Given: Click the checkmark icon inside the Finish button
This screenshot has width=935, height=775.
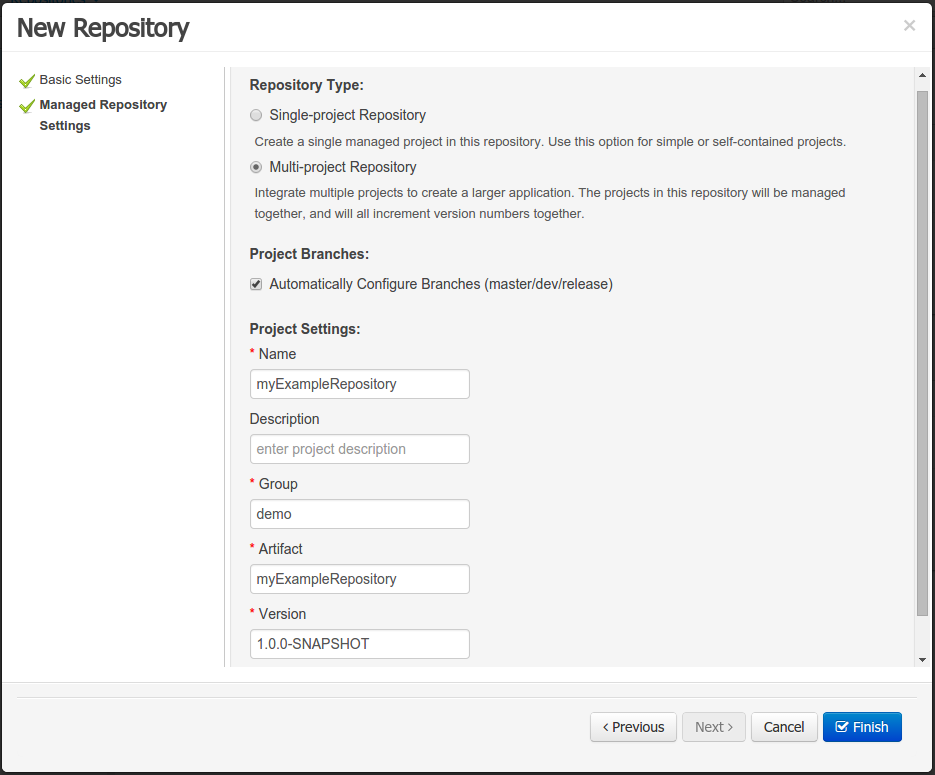Looking at the screenshot, I should point(843,727).
